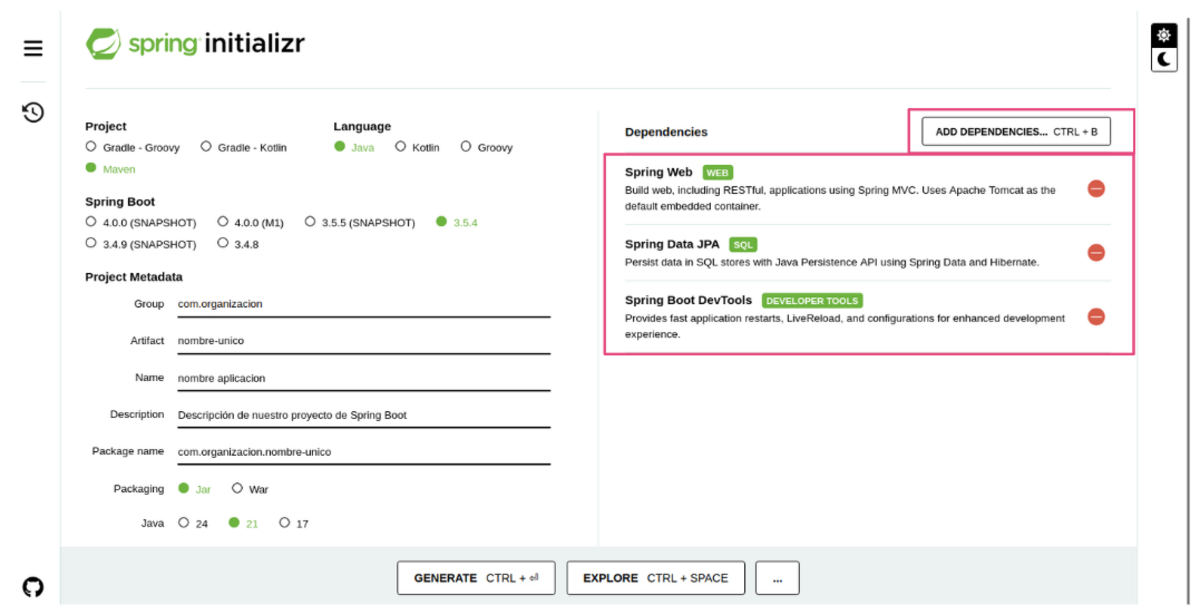This screenshot has width=1200, height=615.
Task: Click the Description input field
Action: point(363,414)
